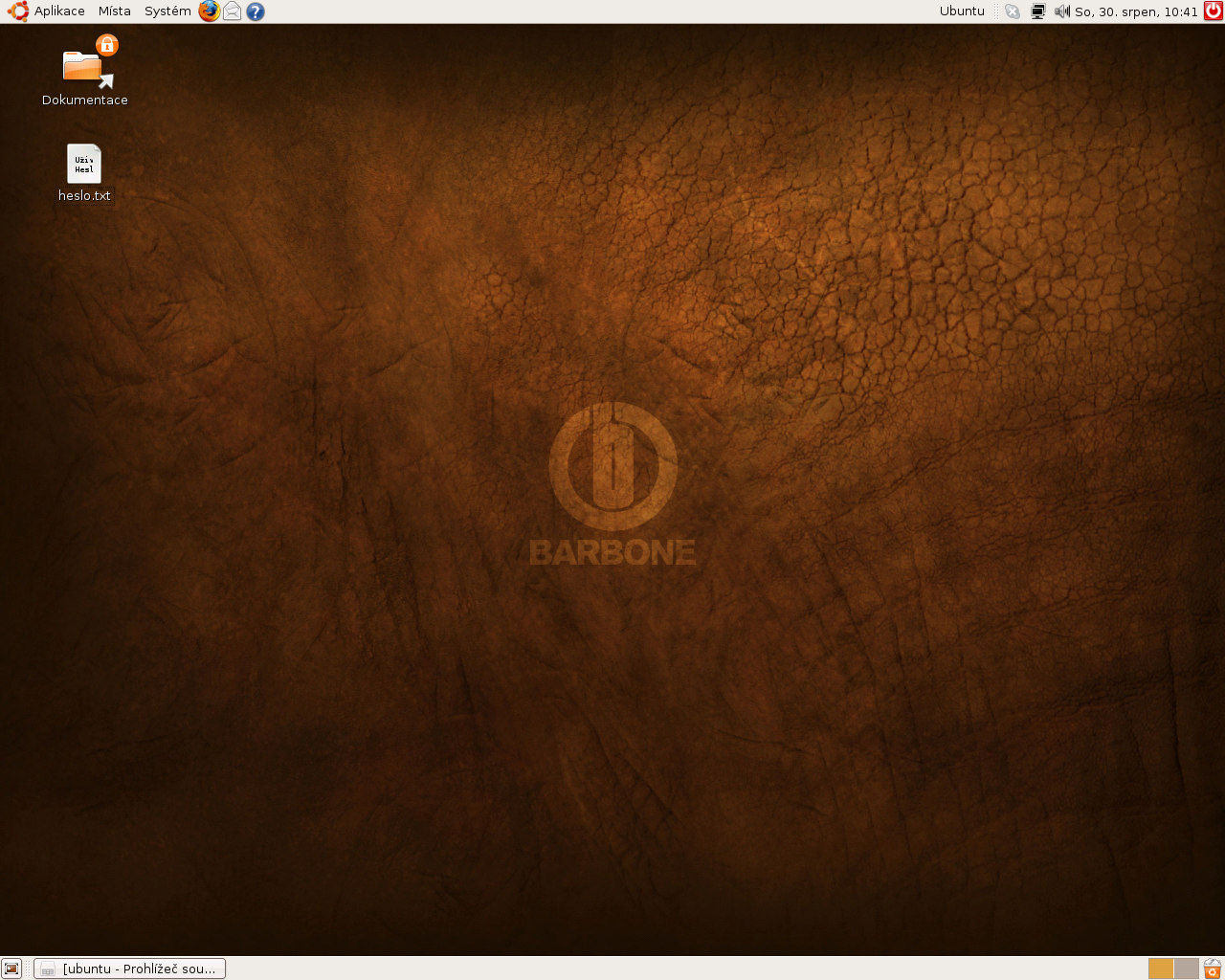Viewport: 1225px width, 980px height.
Task: Open the mail client launcher icon
Action: tap(233, 11)
